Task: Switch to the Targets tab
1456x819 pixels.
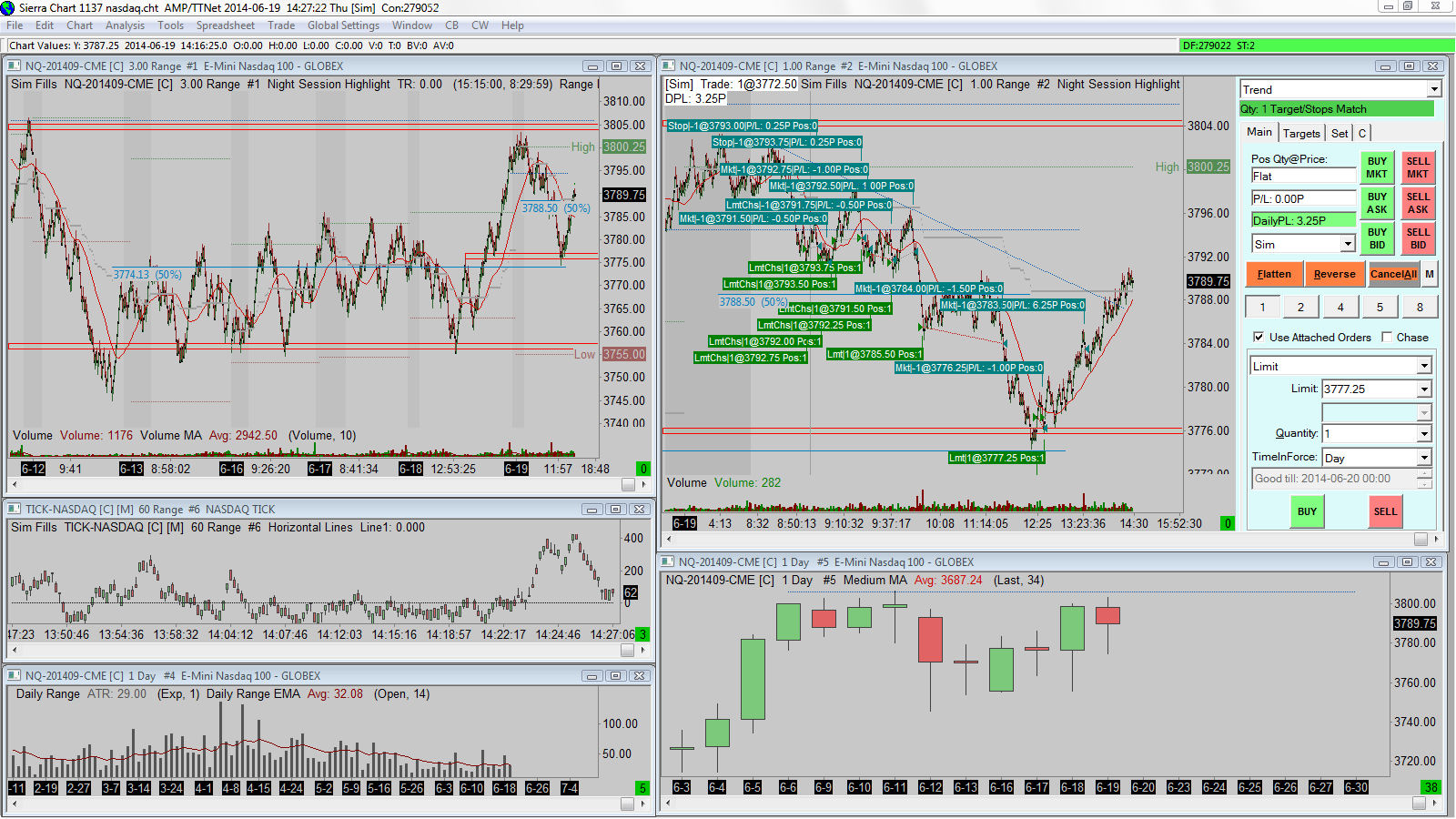Action: coord(1301,133)
